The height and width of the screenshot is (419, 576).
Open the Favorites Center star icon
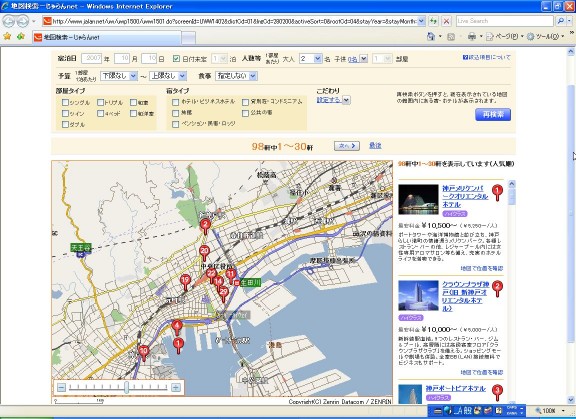point(7,36)
